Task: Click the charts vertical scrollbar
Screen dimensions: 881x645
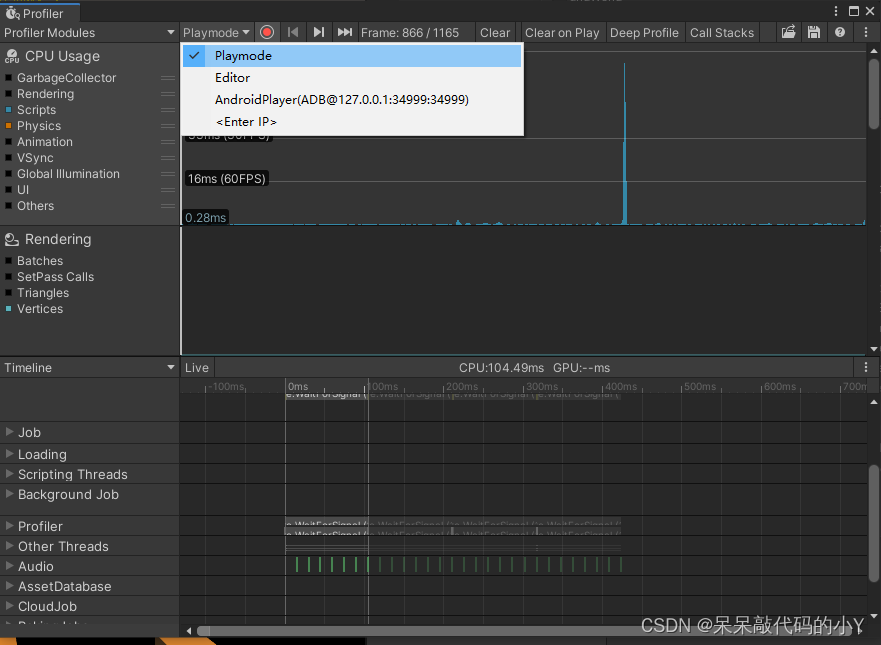Action: 874,93
